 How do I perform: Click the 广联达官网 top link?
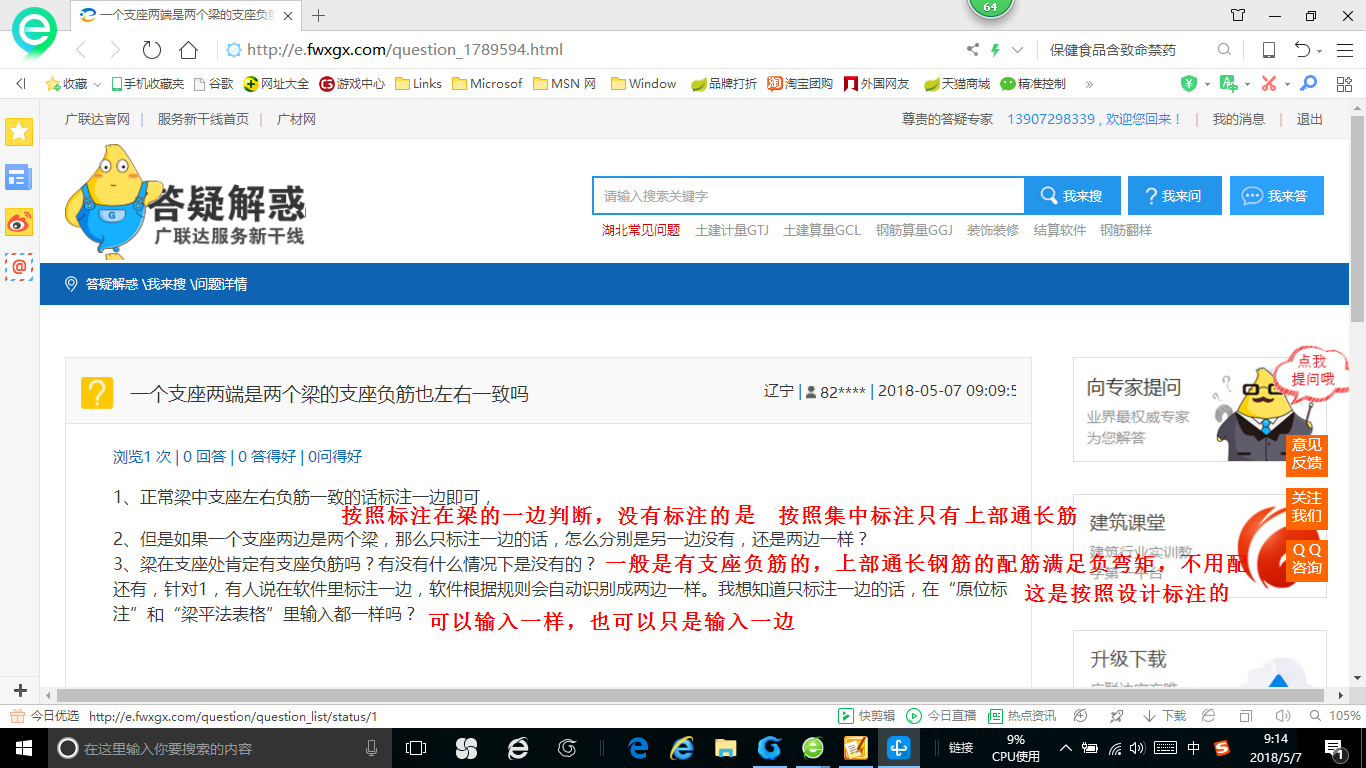tap(97, 119)
